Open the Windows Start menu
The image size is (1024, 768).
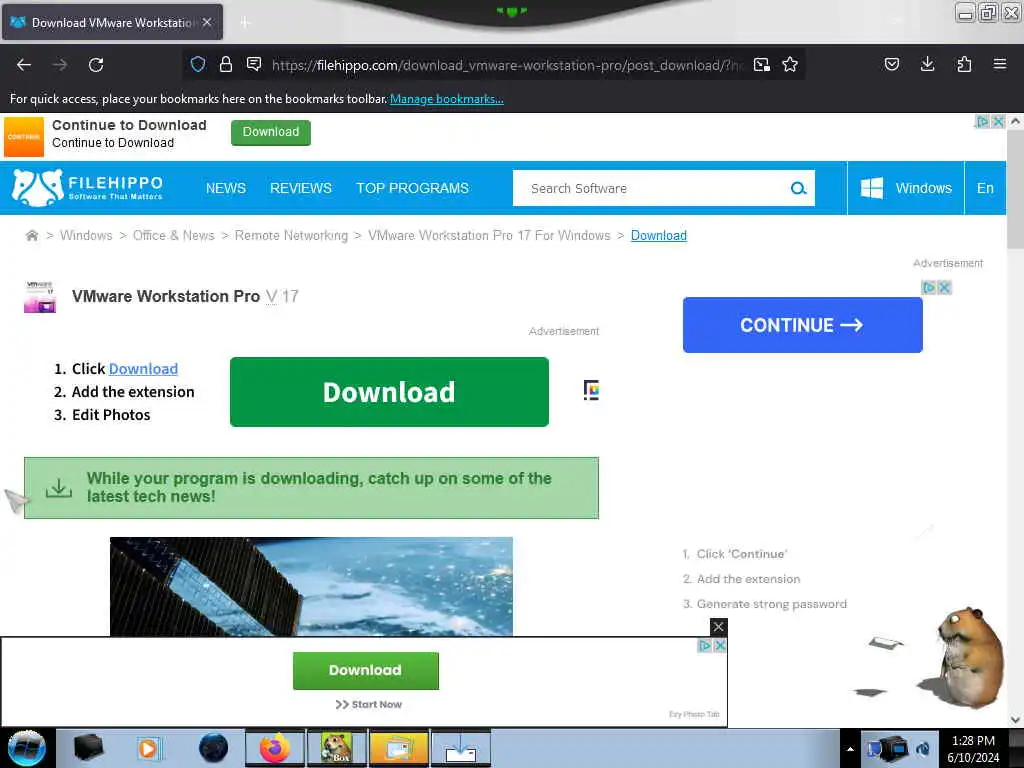pos(27,748)
